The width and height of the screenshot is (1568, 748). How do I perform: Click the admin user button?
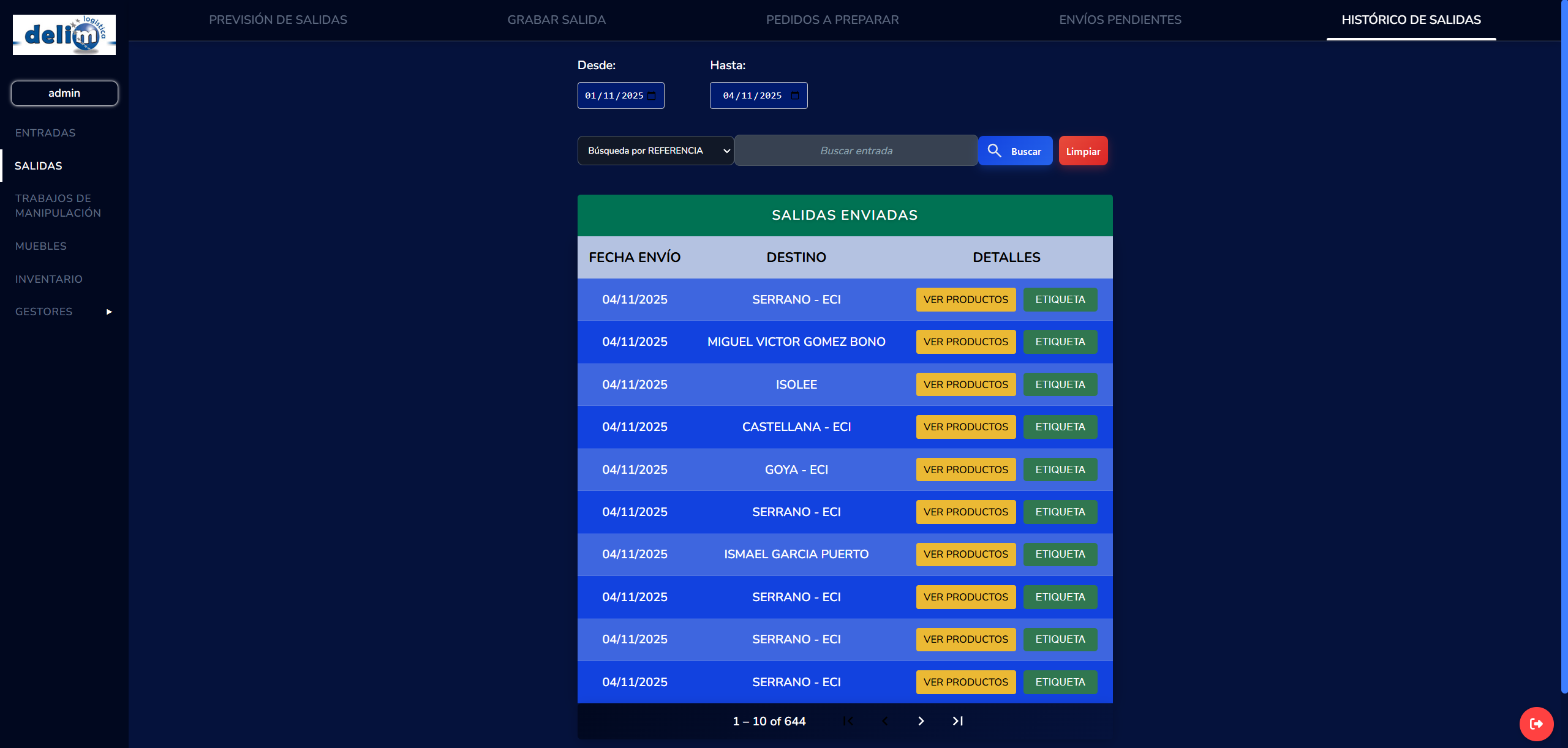pos(64,93)
